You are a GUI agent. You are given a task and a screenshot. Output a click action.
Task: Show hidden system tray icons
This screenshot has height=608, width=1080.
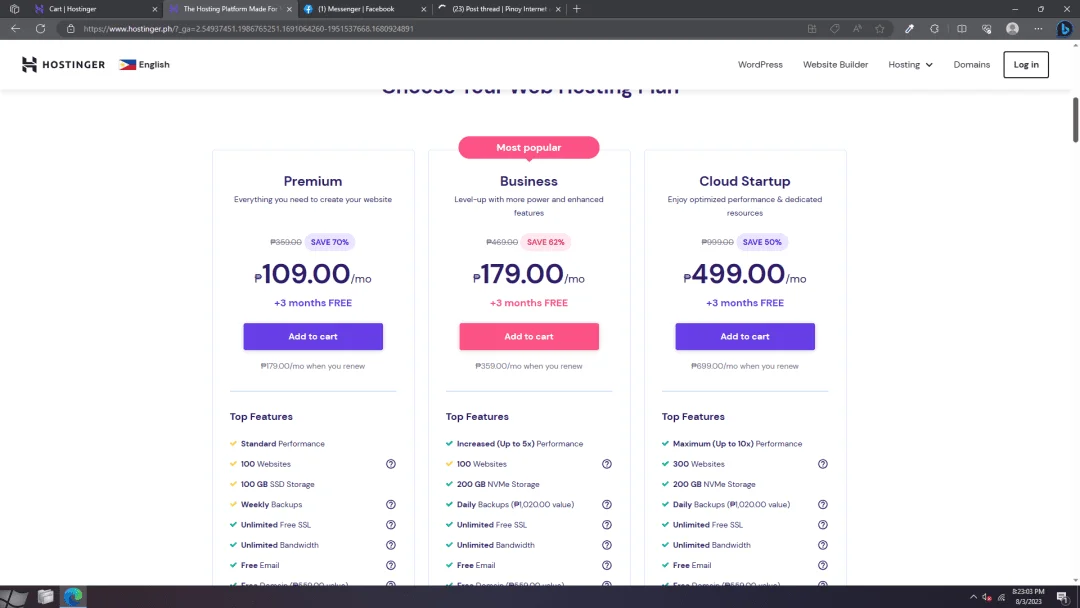(x=973, y=597)
